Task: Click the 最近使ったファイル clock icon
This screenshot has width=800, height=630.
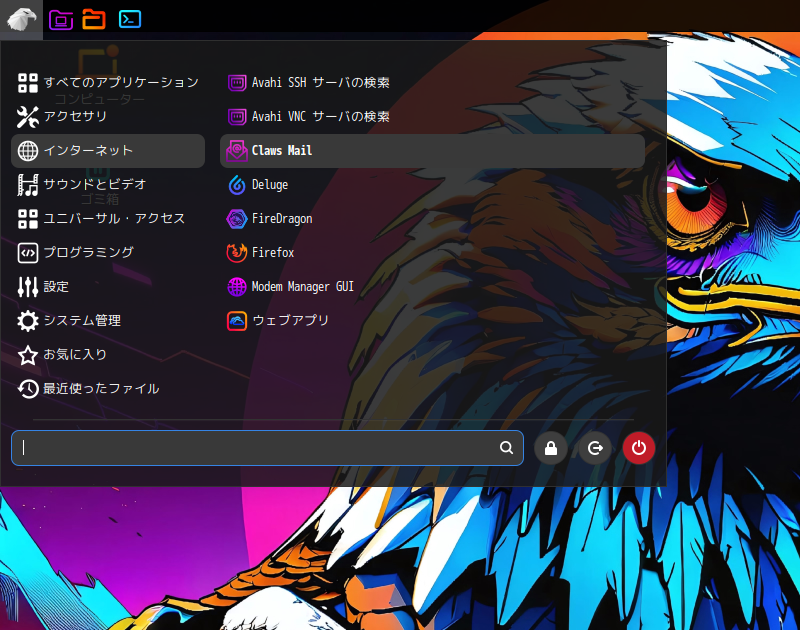Action: (28, 389)
